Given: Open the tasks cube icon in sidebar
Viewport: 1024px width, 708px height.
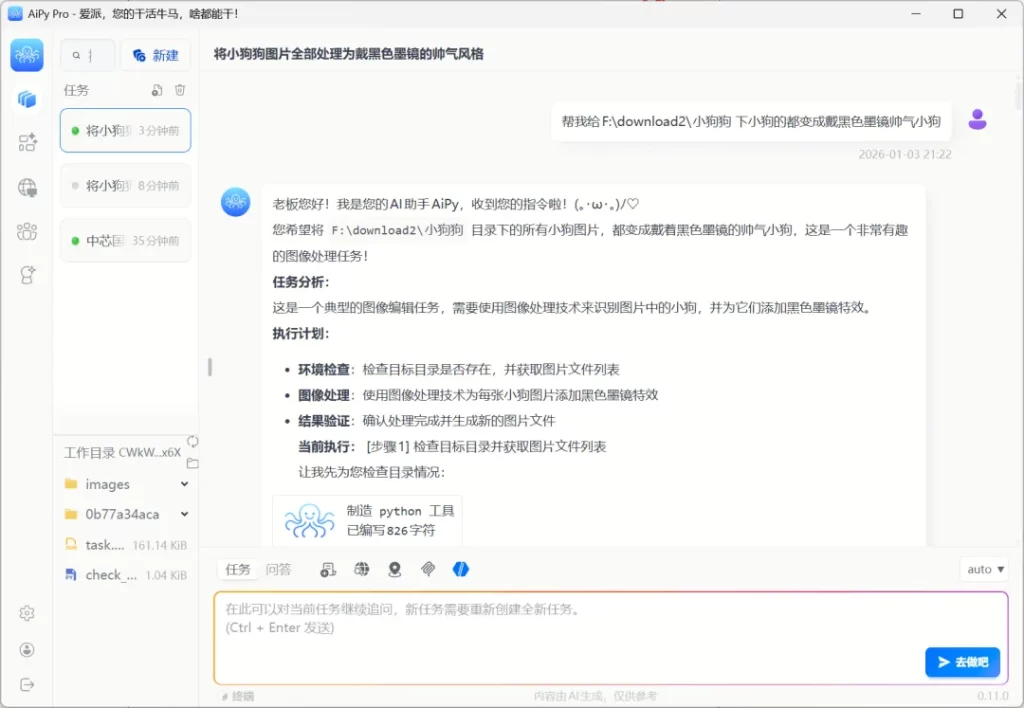Looking at the screenshot, I should click(x=27, y=99).
